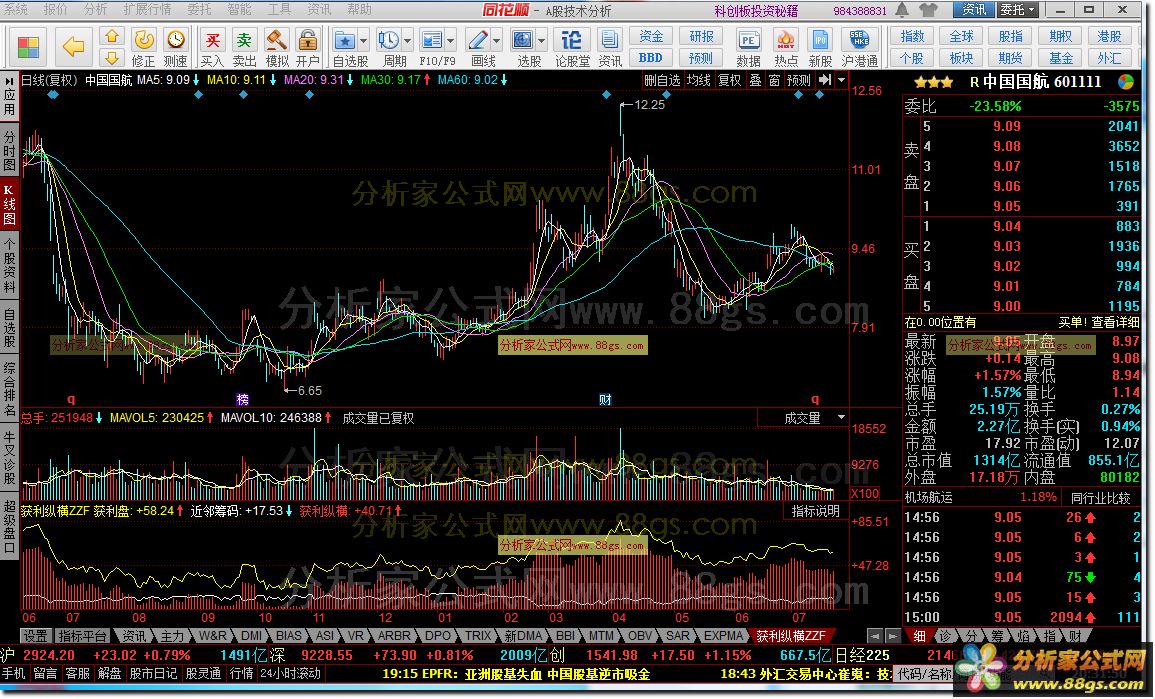Select the 画线 drawing pencil tool
The image size is (1155, 699).
pyautogui.click(x=477, y=41)
